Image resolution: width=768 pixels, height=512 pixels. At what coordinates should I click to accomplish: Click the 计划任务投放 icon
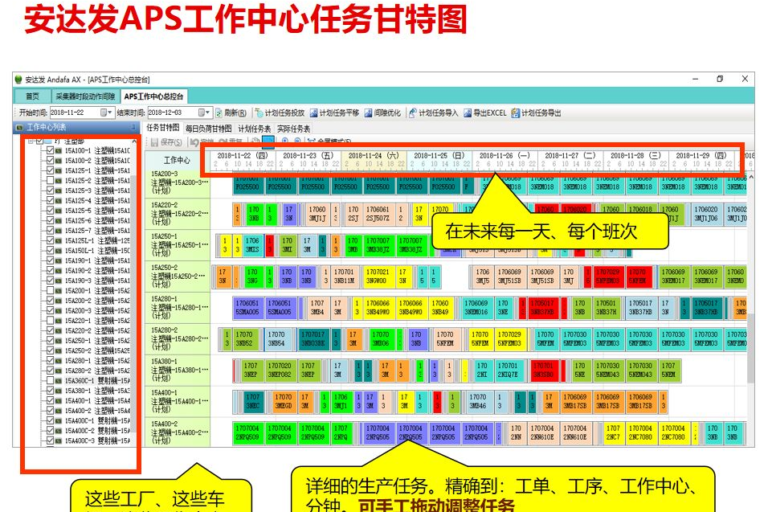(x=259, y=113)
